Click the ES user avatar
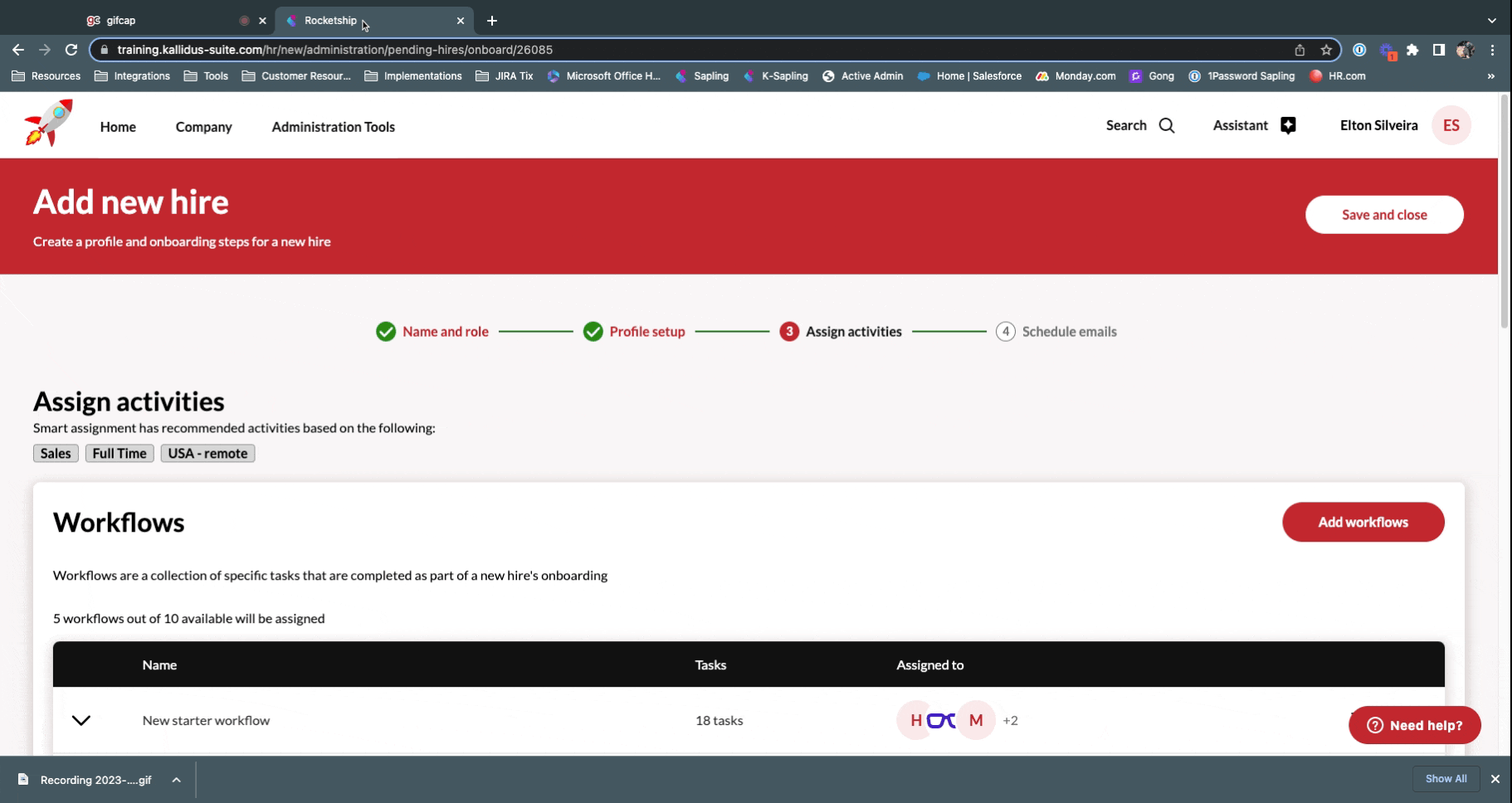The width and height of the screenshot is (1512, 803). click(x=1451, y=125)
